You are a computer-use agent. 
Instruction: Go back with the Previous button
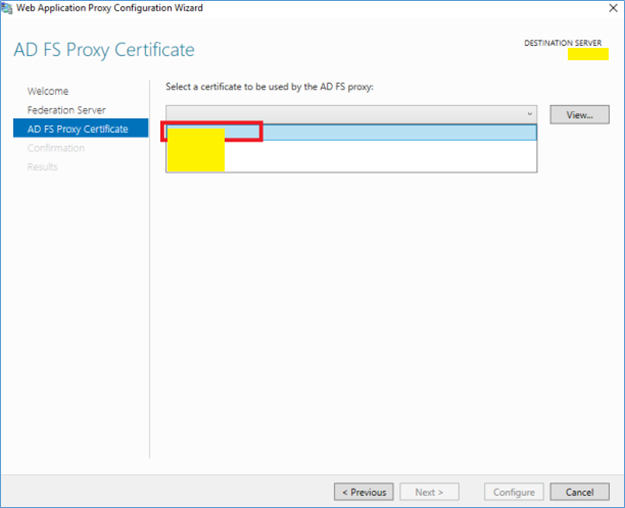[x=364, y=492]
